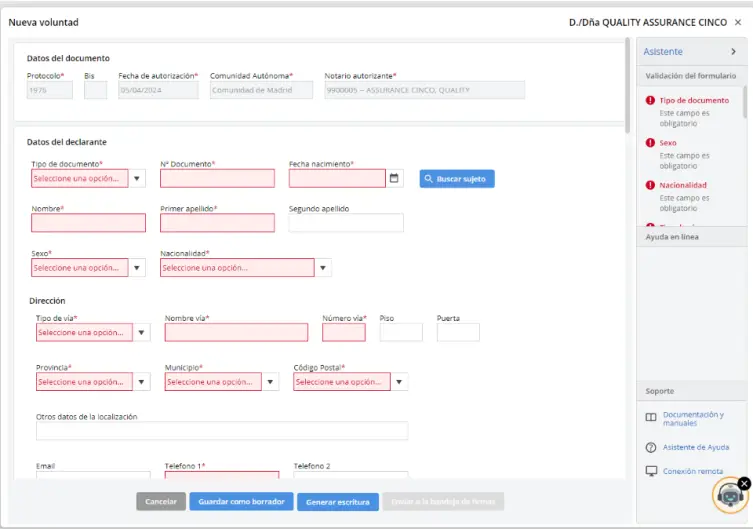Screen dimensions: 753x529
Task: Click the Tipo de documento error icon
Action: coord(651,100)
